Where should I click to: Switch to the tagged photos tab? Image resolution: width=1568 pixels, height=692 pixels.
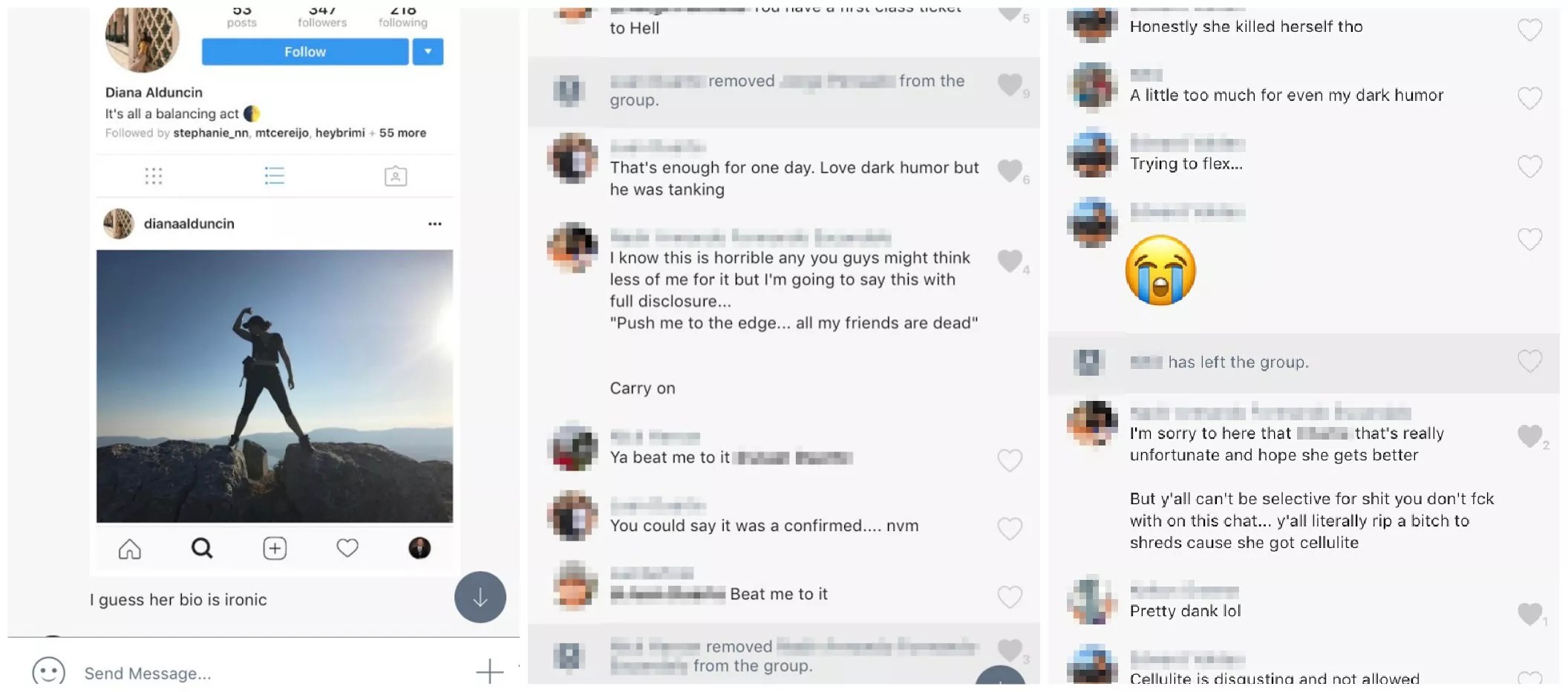pos(396,176)
